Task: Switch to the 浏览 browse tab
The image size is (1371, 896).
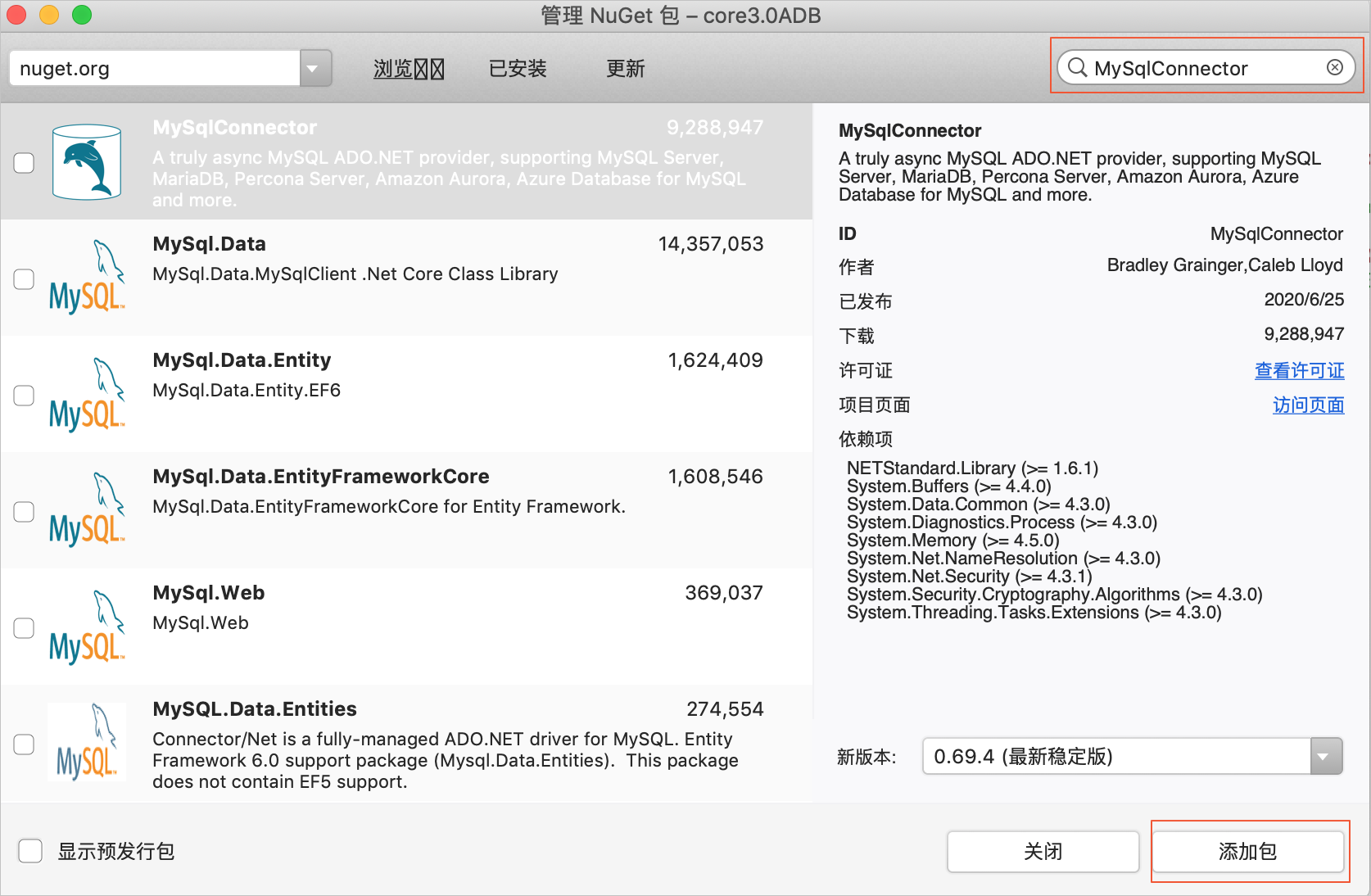Action: [409, 69]
